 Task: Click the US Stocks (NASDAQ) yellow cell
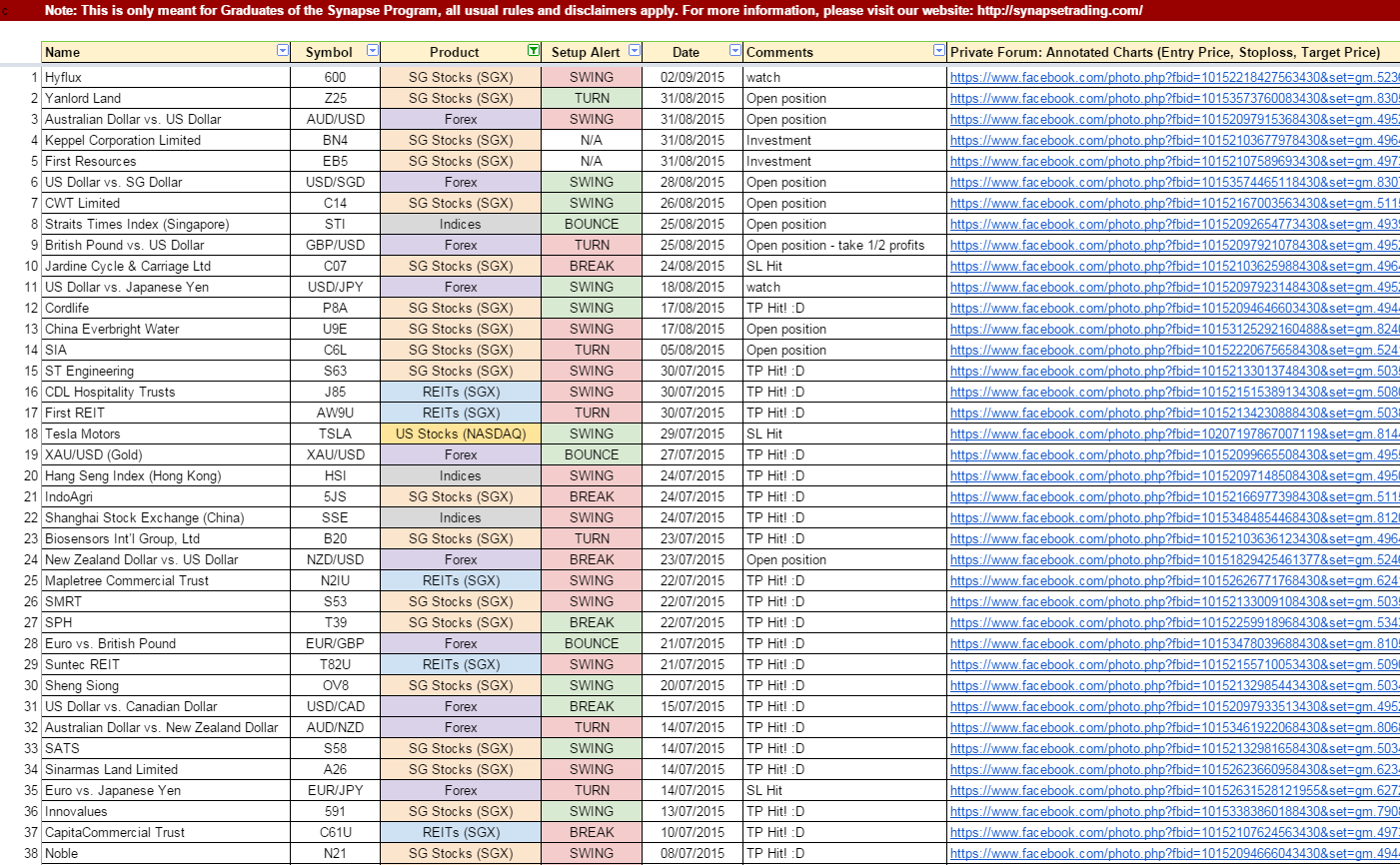pos(461,433)
